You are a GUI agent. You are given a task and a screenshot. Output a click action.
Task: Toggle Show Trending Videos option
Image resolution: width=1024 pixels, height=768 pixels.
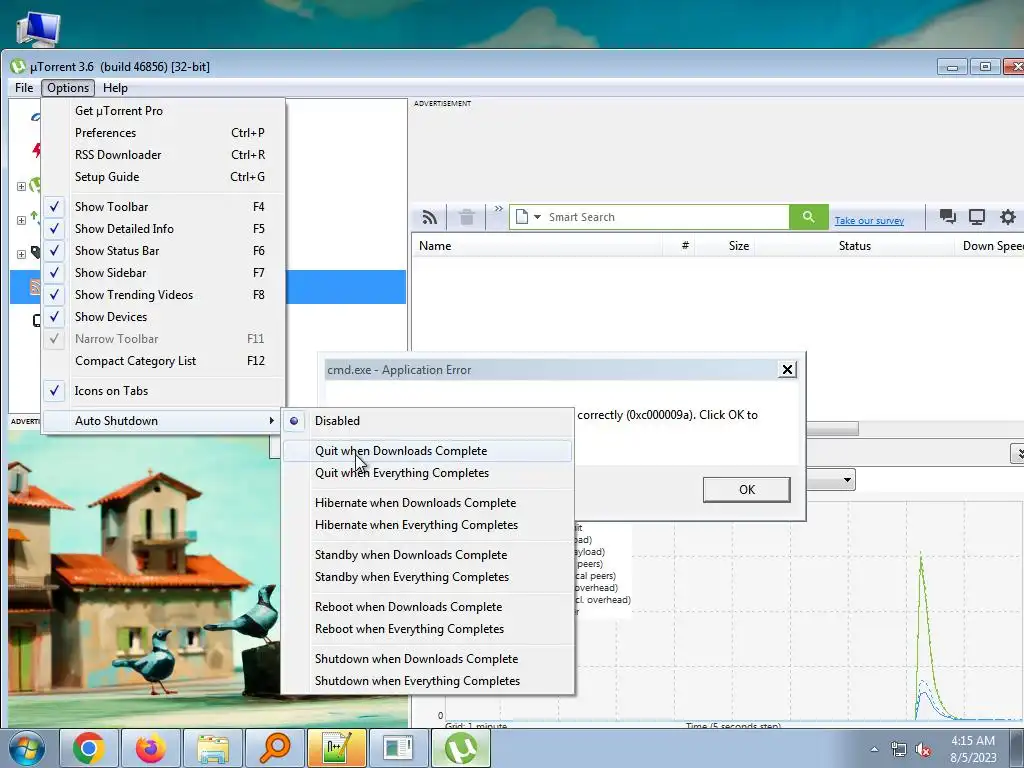click(x=163, y=295)
